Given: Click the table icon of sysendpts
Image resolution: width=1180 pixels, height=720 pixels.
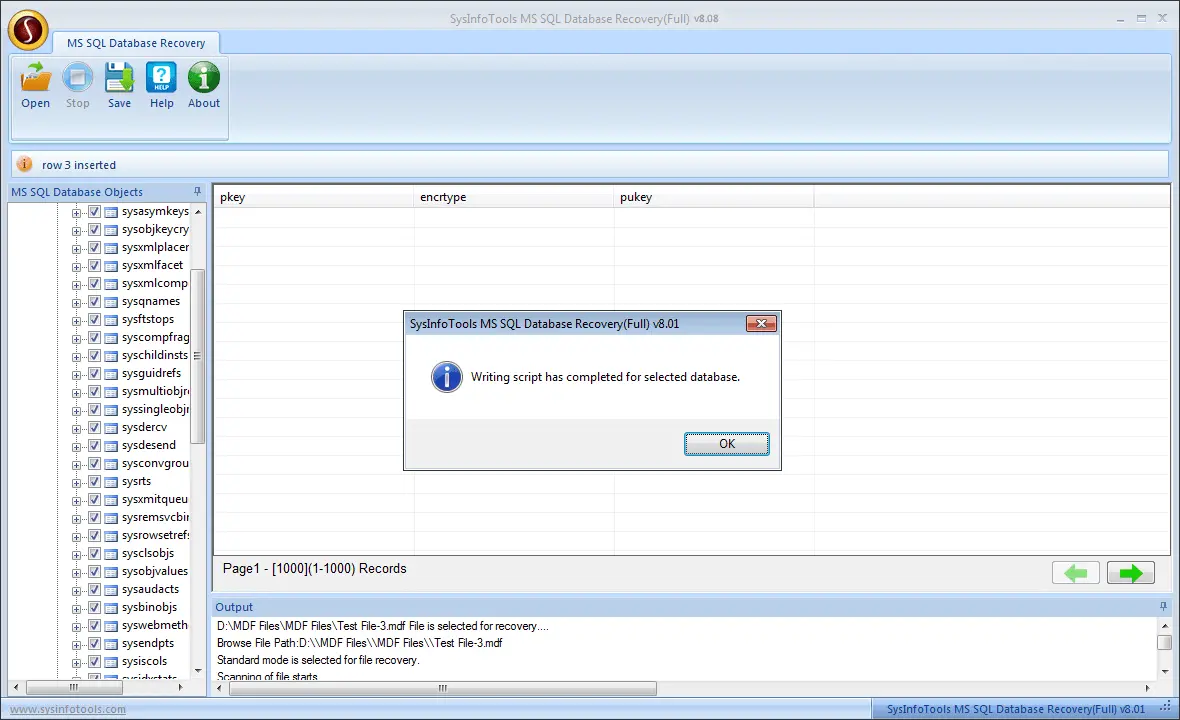Looking at the screenshot, I should point(111,644).
